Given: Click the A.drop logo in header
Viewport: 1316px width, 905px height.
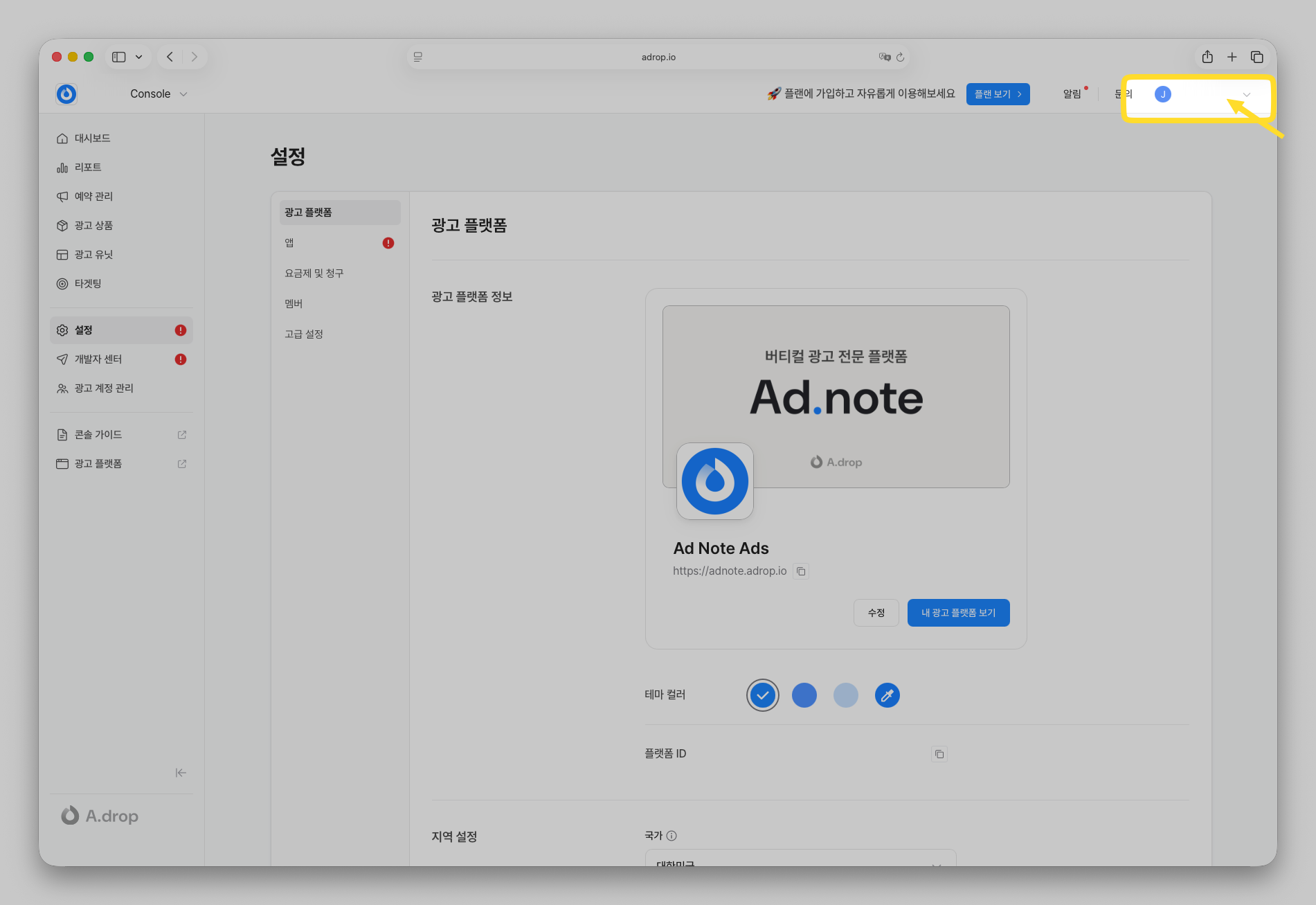Looking at the screenshot, I should tap(66, 94).
